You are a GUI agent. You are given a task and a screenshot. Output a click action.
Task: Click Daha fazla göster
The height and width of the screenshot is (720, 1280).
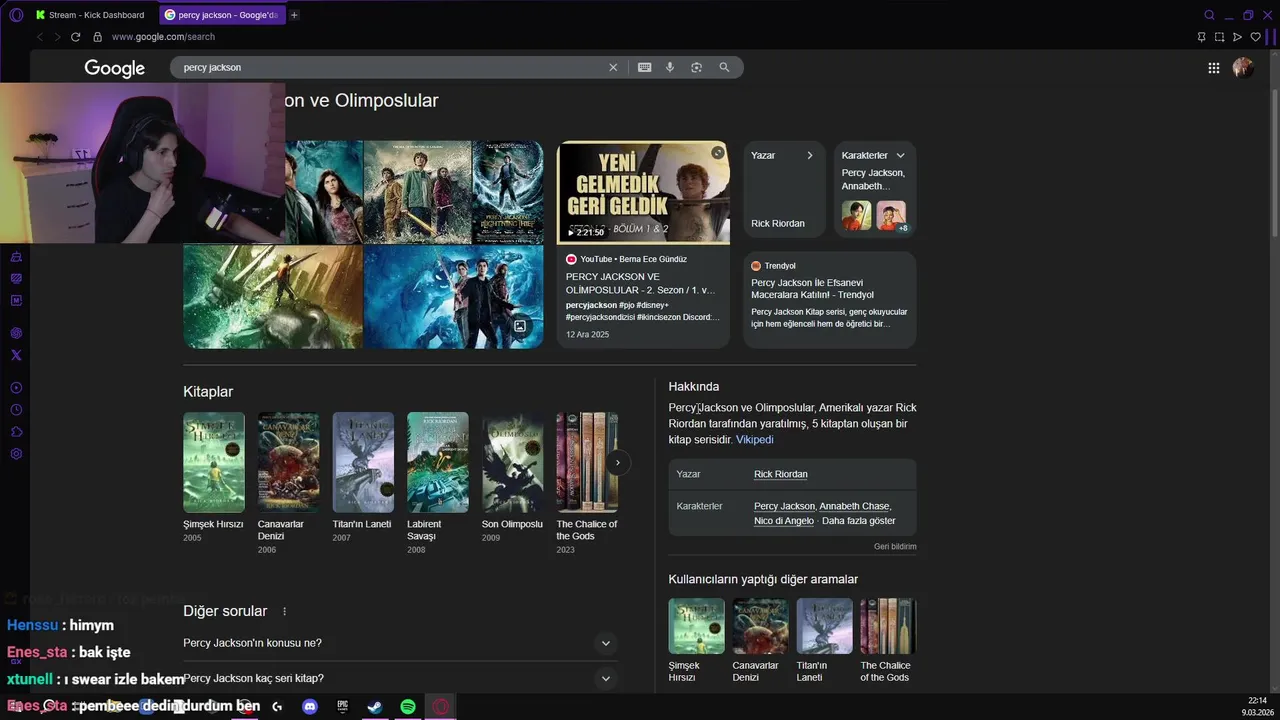click(858, 520)
